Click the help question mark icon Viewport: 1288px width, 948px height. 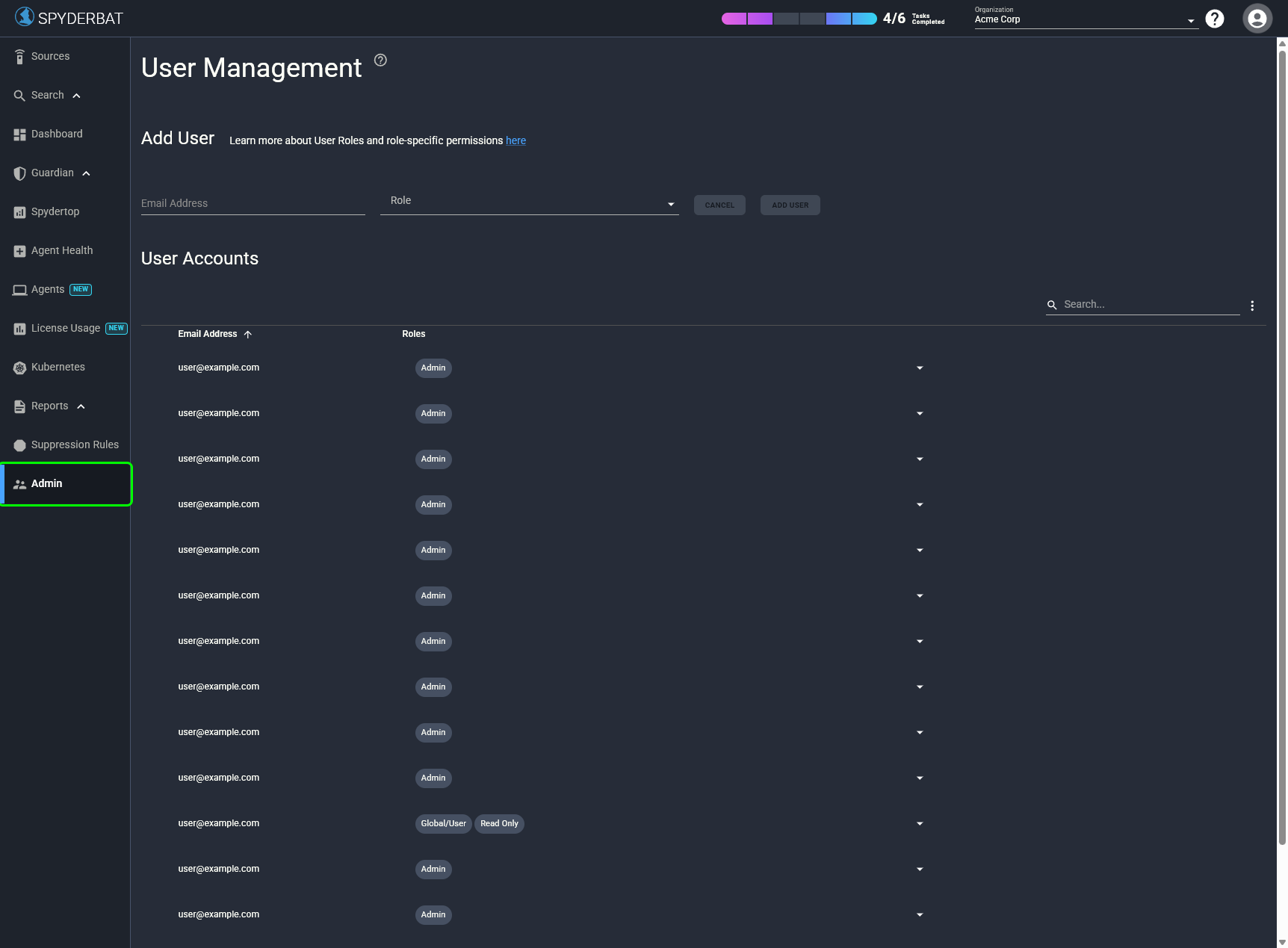click(x=1214, y=18)
